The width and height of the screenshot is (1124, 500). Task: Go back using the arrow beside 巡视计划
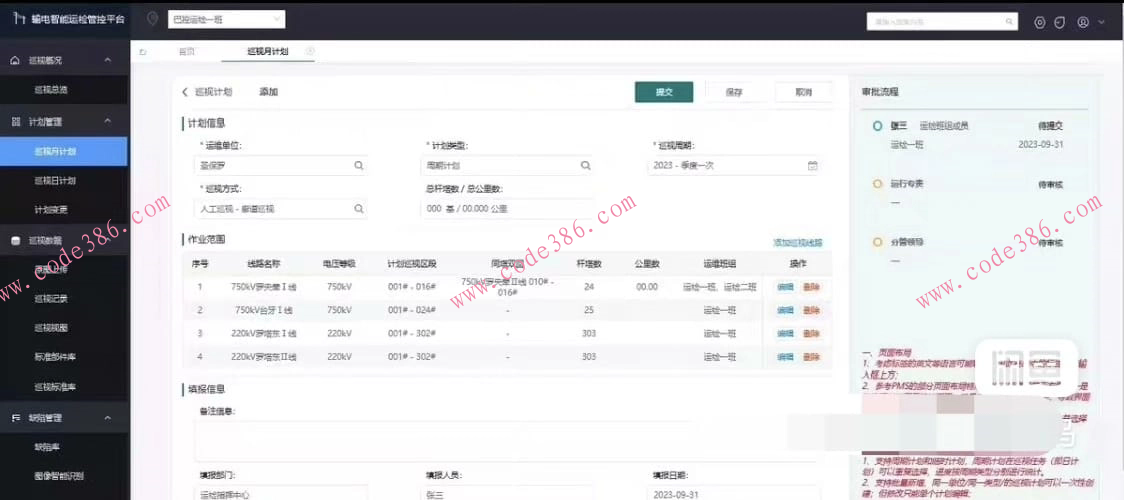184,92
